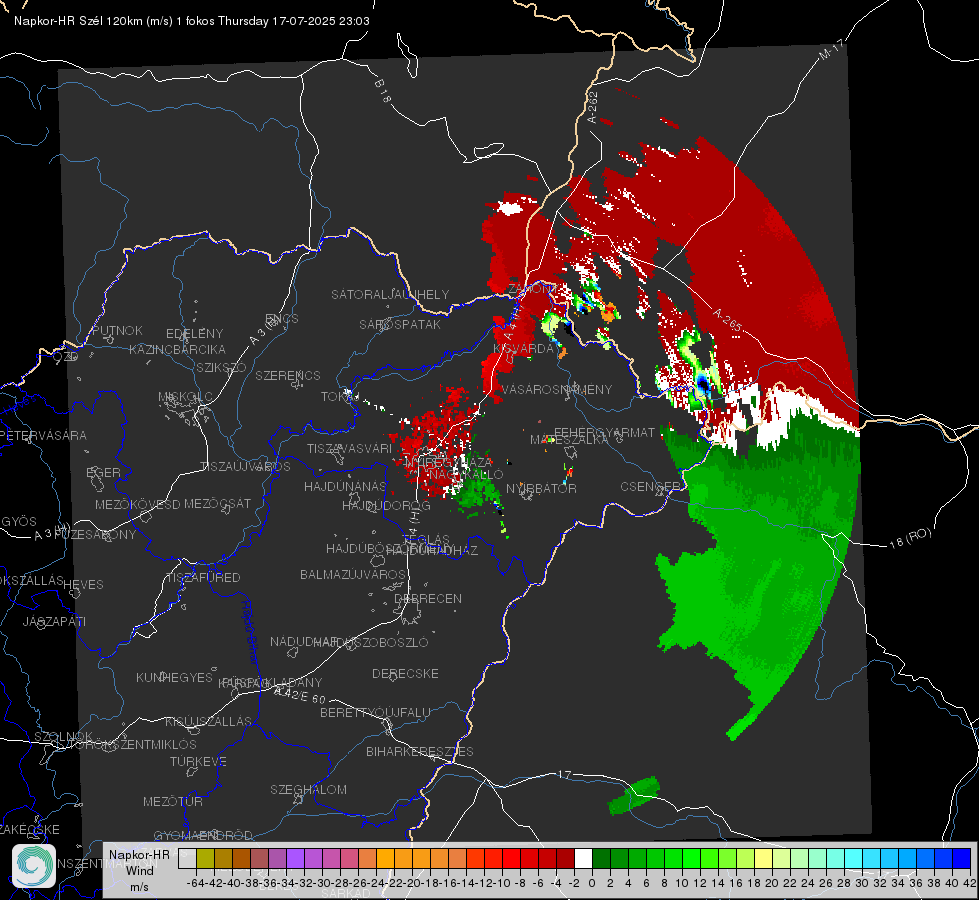Viewport: 979px width, 900px height.
Task: Click the ZÁHONY label
Action: tap(532, 289)
